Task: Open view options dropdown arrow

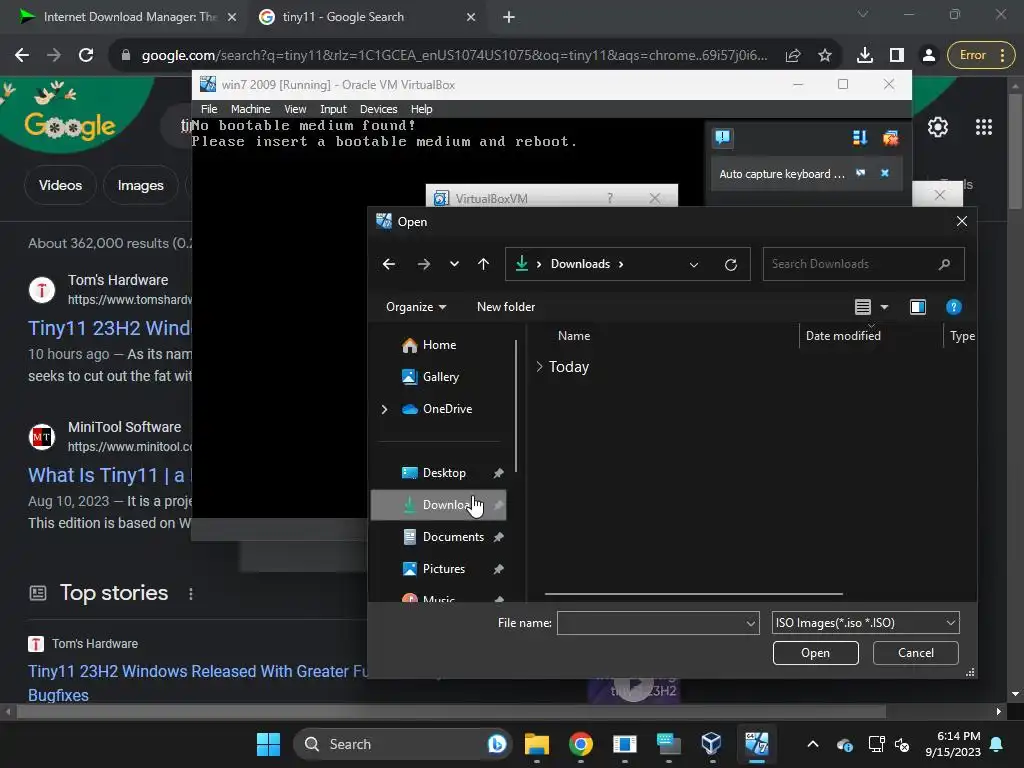Action: click(x=884, y=307)
